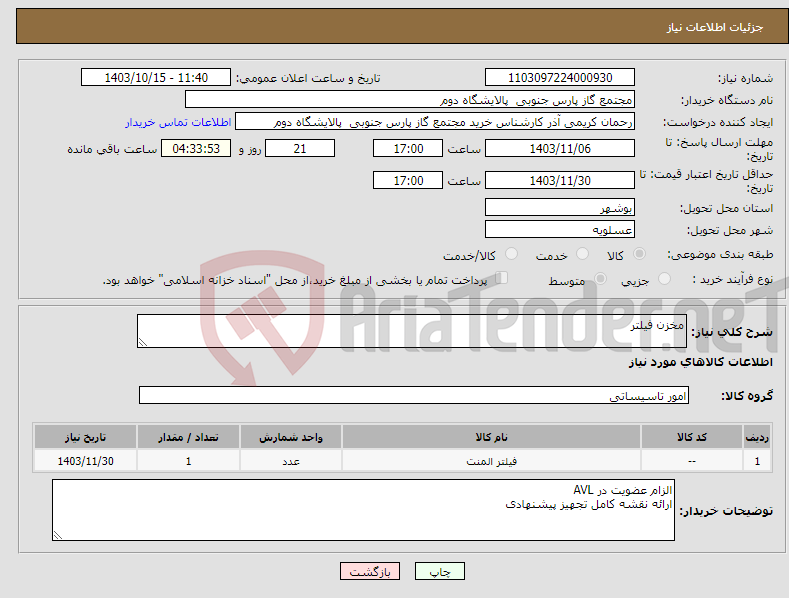Click the اطلاعات کالاهای مورد نیاز heading
Viewport: 789px width, 598px height.
click(x=700, y=362)
